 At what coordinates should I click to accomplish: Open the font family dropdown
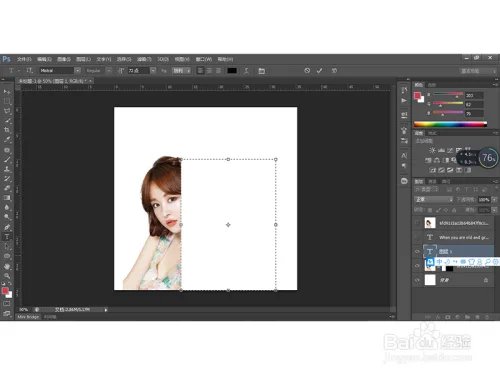click(x=77, y=71)
